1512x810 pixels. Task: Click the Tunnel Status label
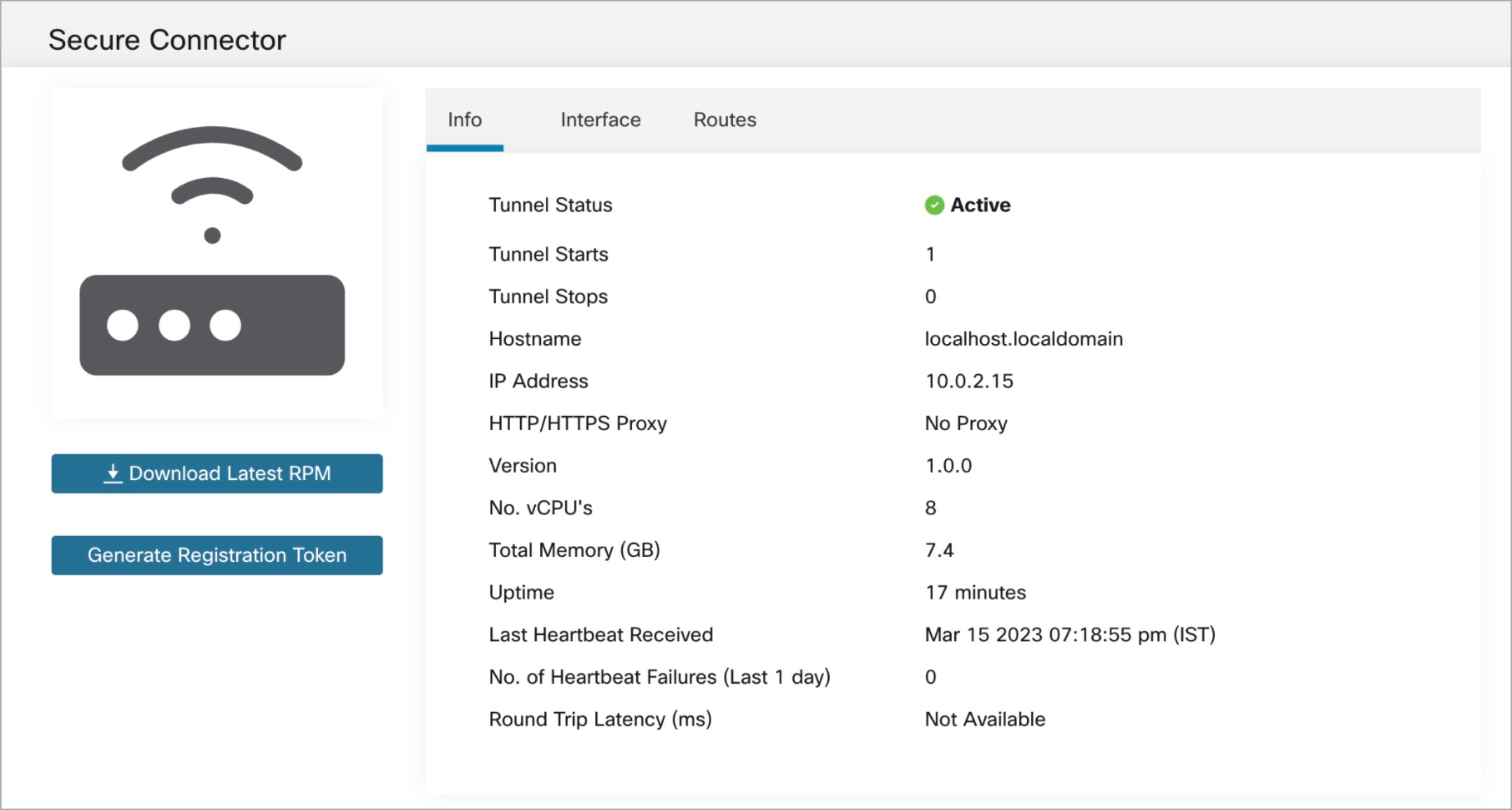click(x=550, y=205)
